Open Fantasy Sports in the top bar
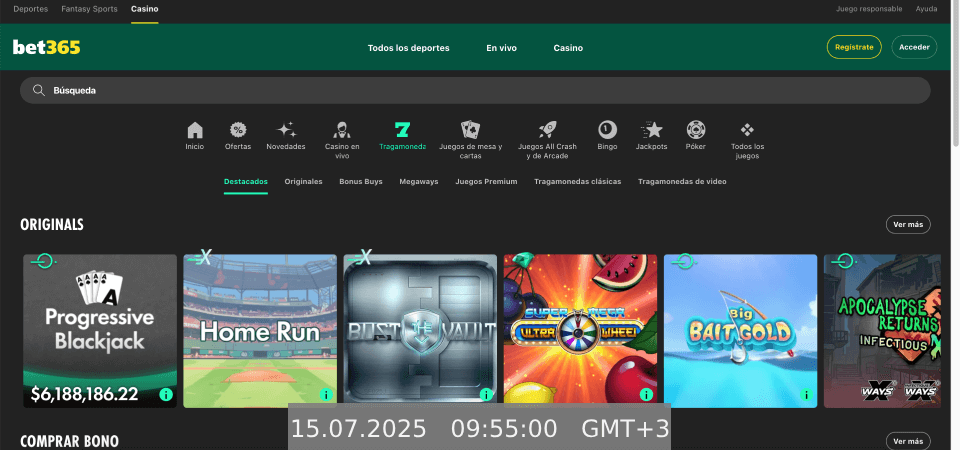This screenshot has height=450, width=960. click(89, 9)
